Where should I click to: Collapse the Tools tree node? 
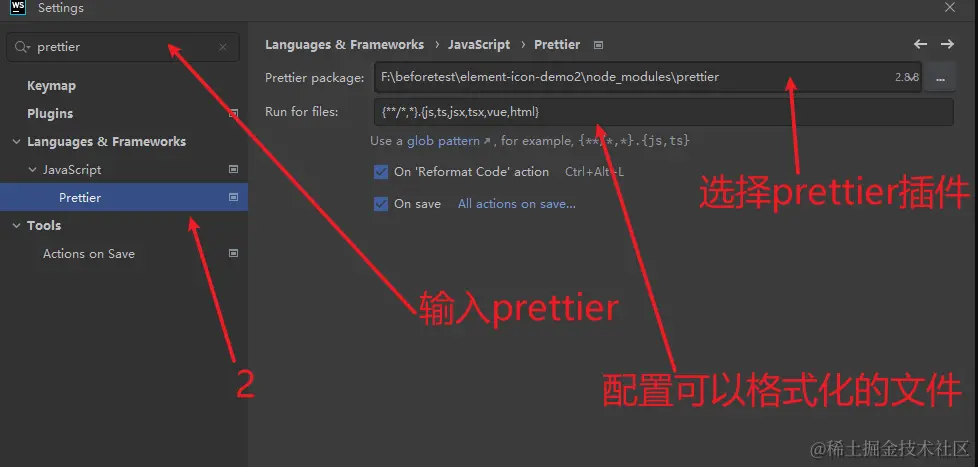point(16,226)
